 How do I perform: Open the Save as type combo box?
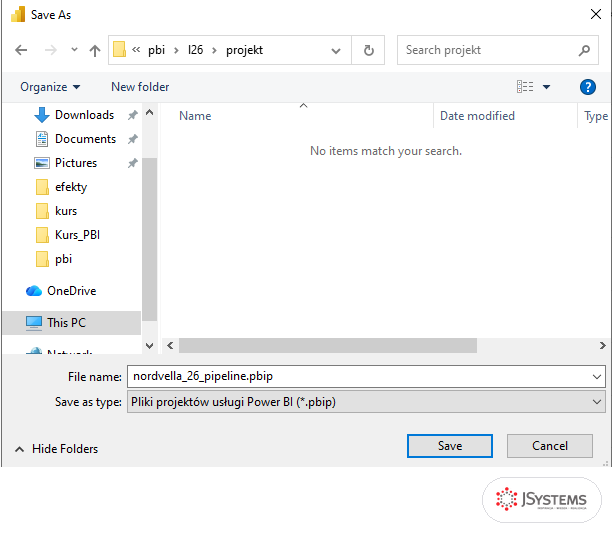366,402
